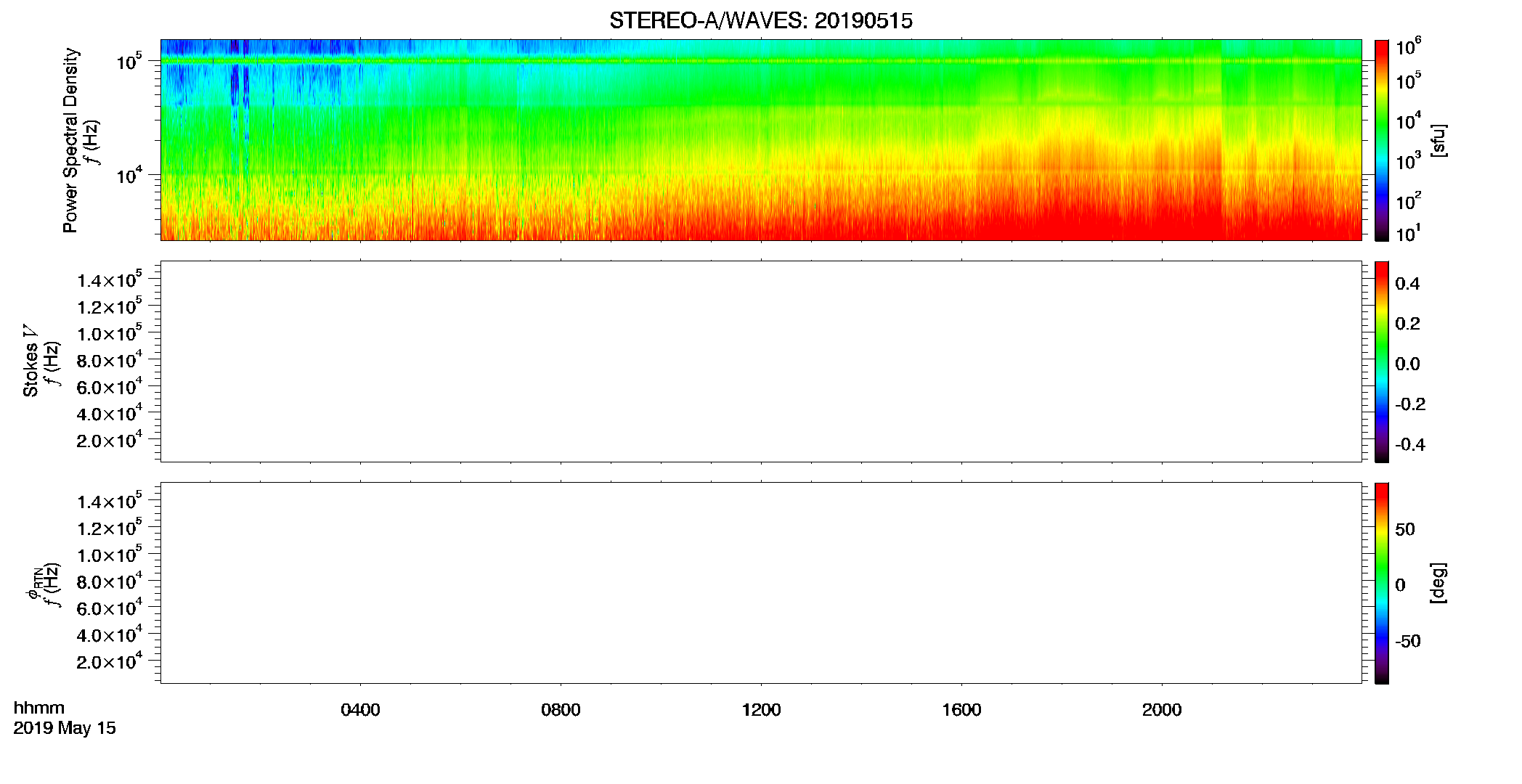
Task: Select the 0800 time axis label
Action: (x=561, y=710)
